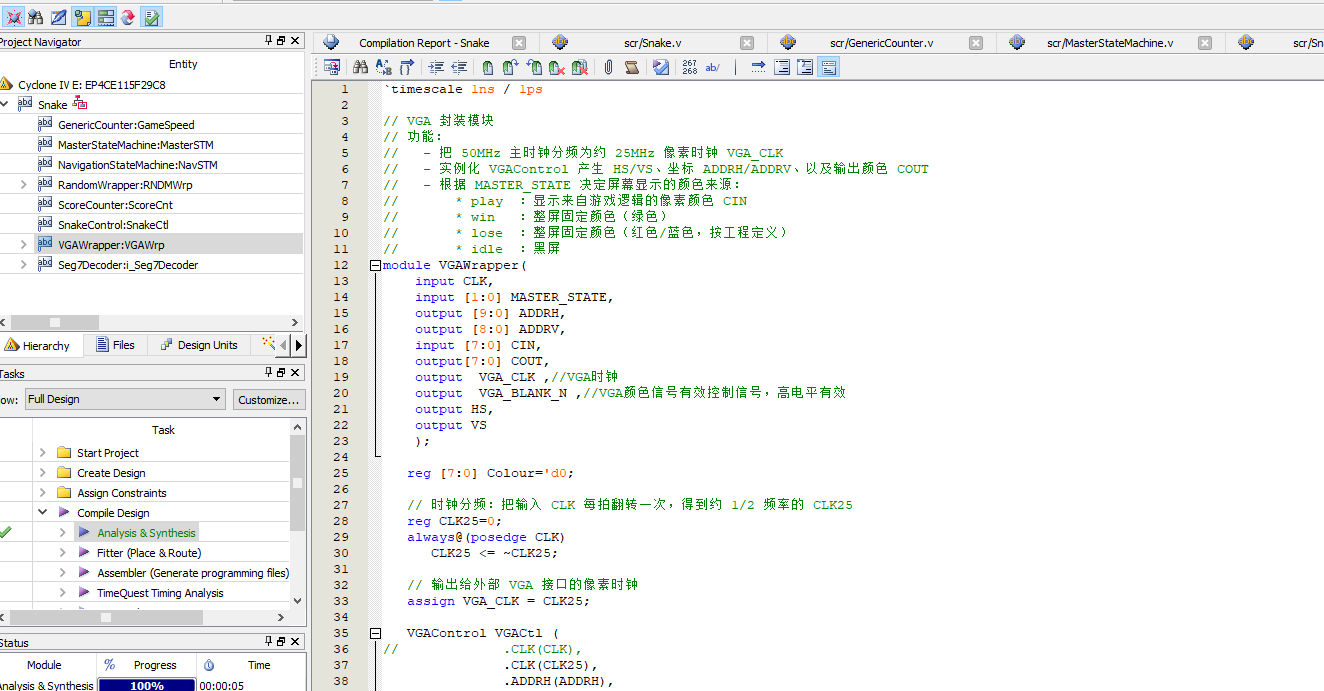Viewport: 1324px width, 691px height.
Task: Collapse the module VGAWrapper code fold
Action: coord(375,265)
